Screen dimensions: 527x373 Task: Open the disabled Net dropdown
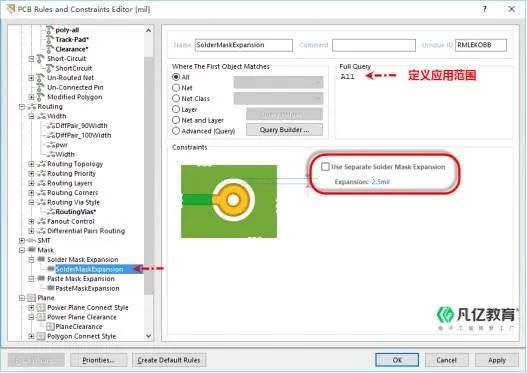coord(278,82)
